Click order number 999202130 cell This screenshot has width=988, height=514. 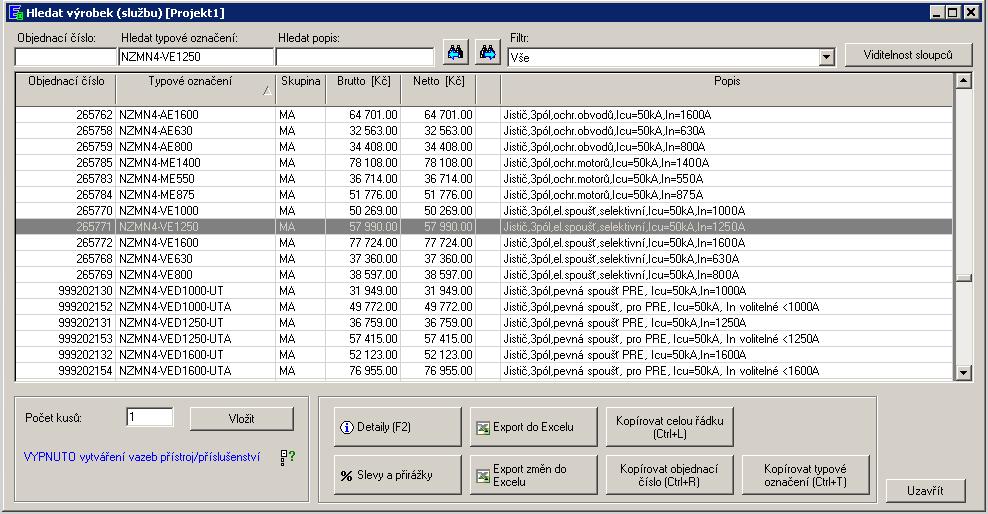66,291
